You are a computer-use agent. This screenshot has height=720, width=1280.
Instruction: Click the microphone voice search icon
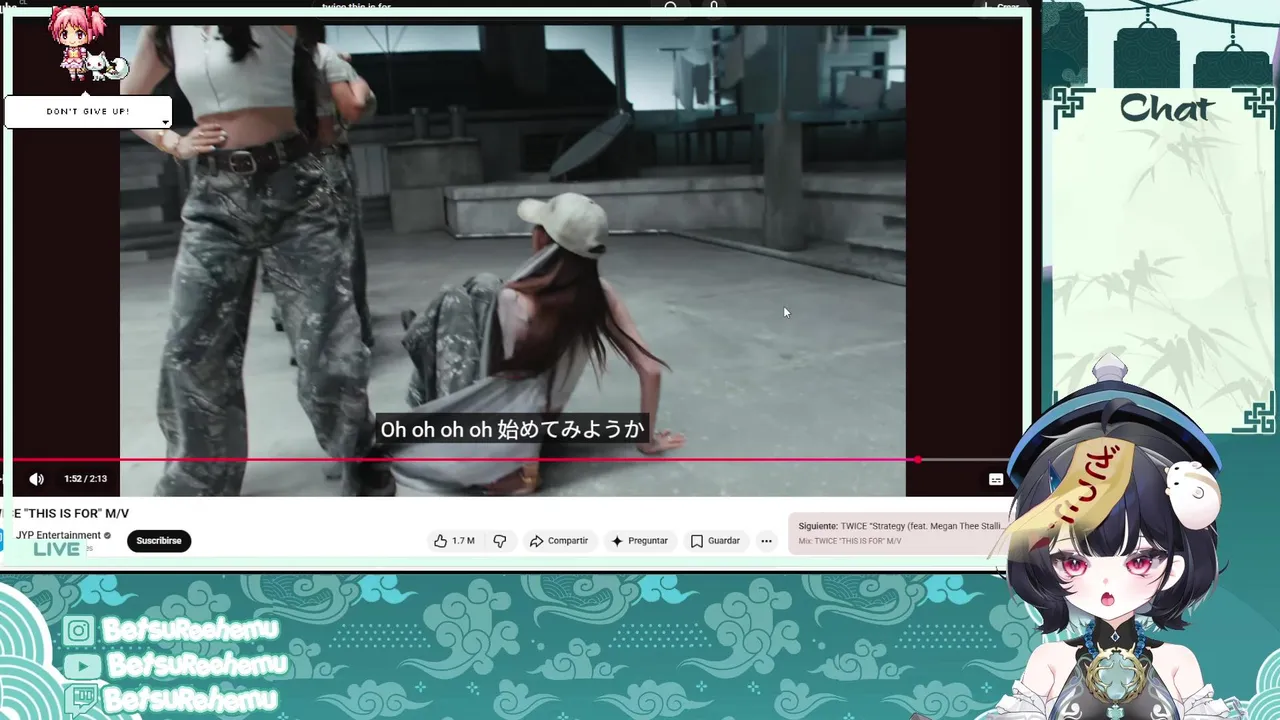click(x=714, y=7)
